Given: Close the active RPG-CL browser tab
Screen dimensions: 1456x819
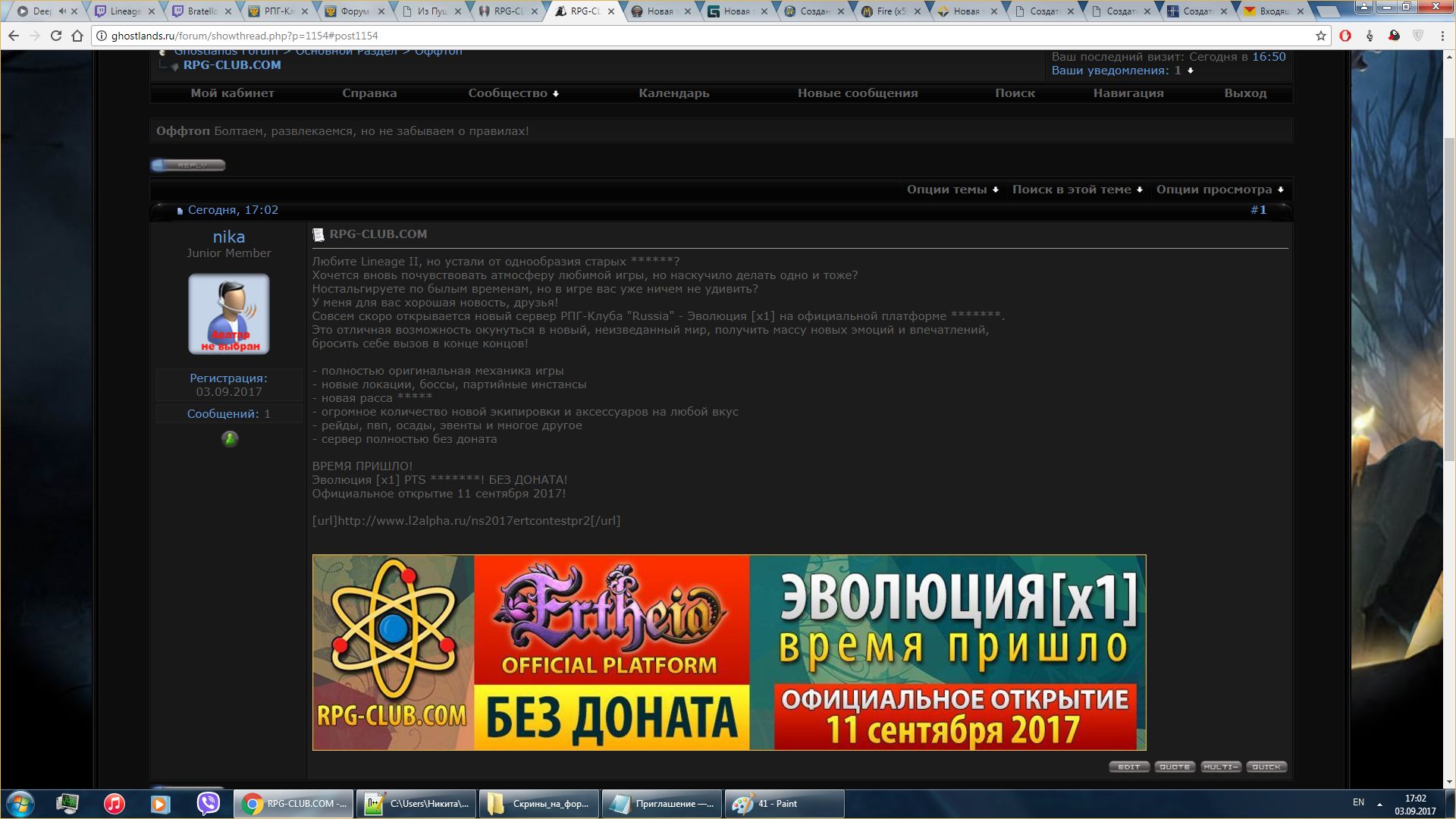Looking at the screenshot, I should coord(613,11).
